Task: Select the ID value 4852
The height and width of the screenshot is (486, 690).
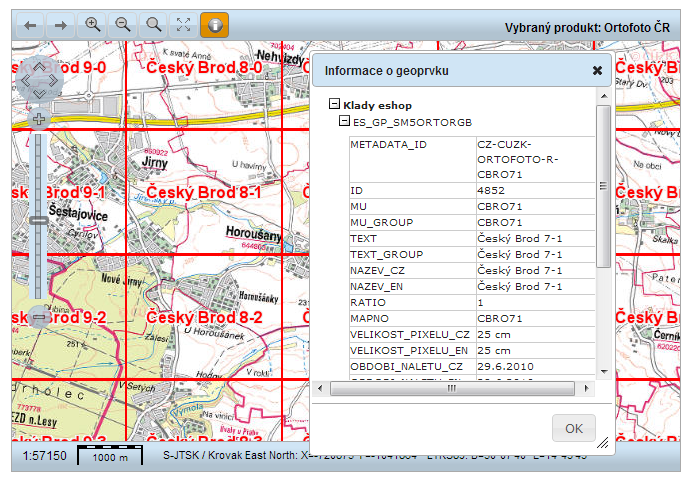Action: coord(491,191)
